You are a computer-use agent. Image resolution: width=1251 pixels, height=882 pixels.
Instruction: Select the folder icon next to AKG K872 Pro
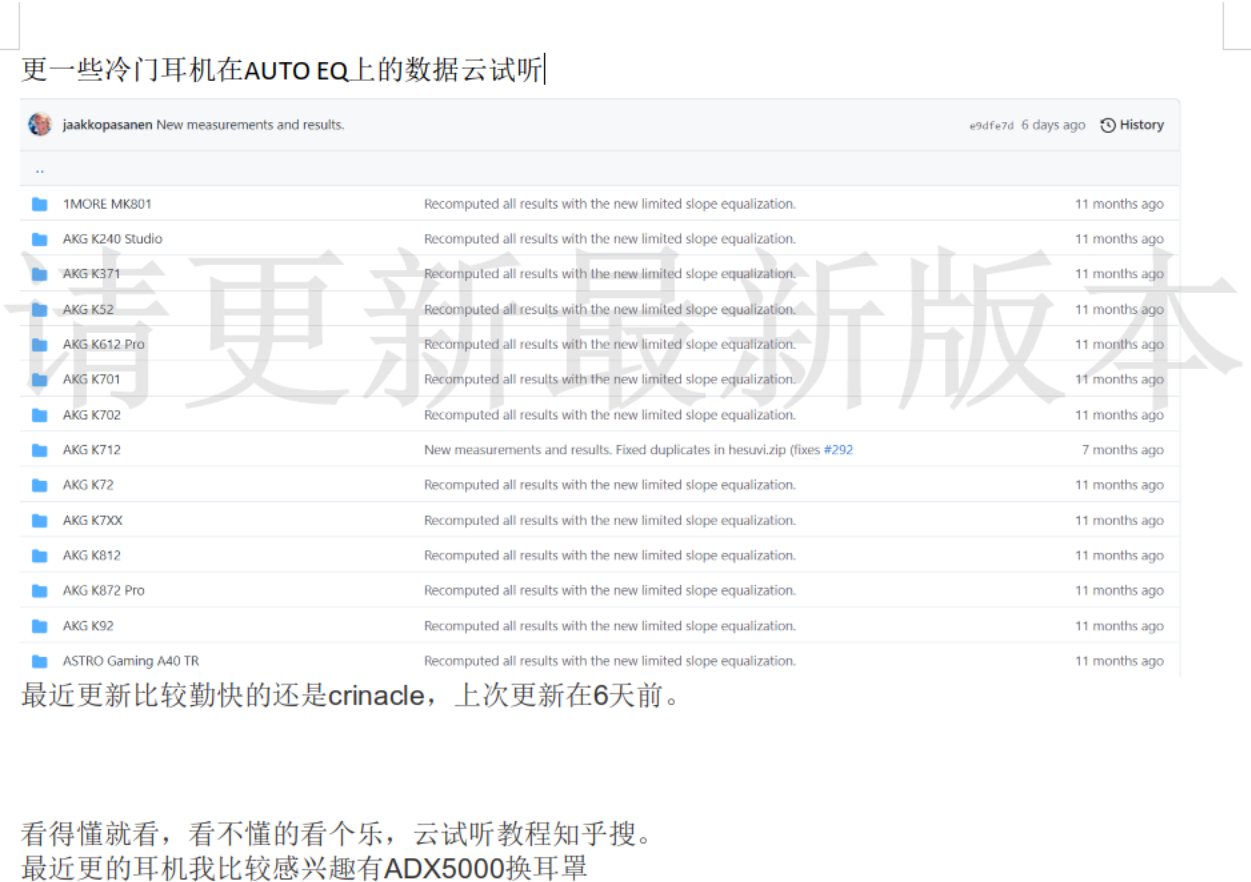tap(39, 591)
